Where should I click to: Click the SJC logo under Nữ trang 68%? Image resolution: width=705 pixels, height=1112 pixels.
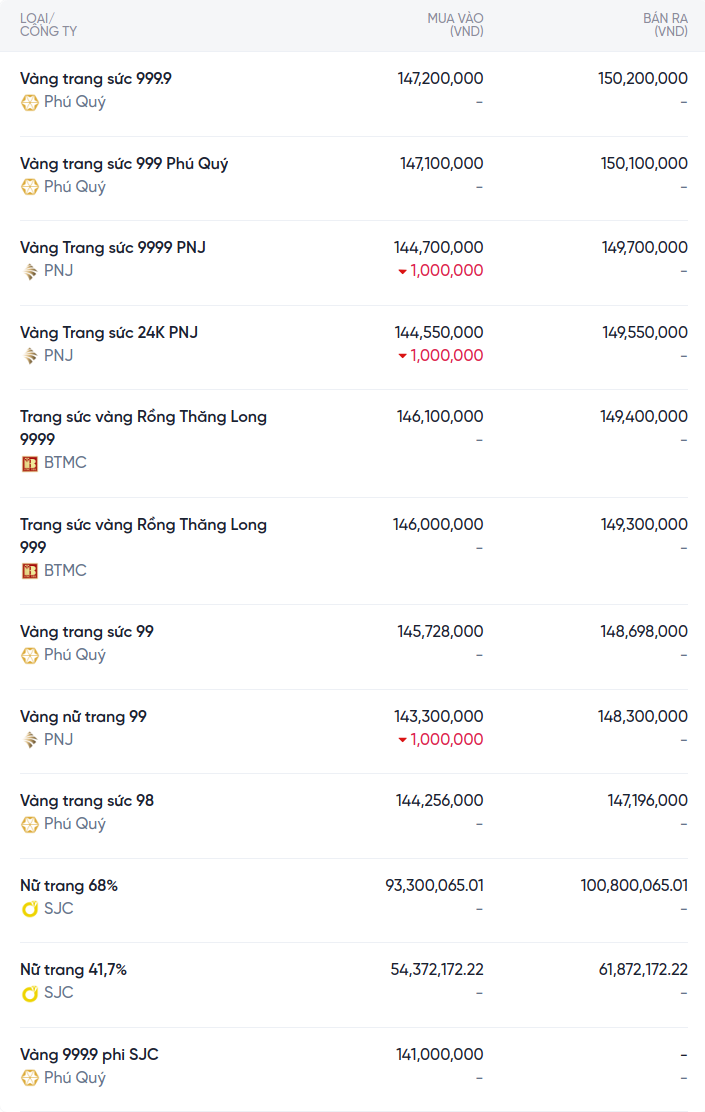[30, 909]
